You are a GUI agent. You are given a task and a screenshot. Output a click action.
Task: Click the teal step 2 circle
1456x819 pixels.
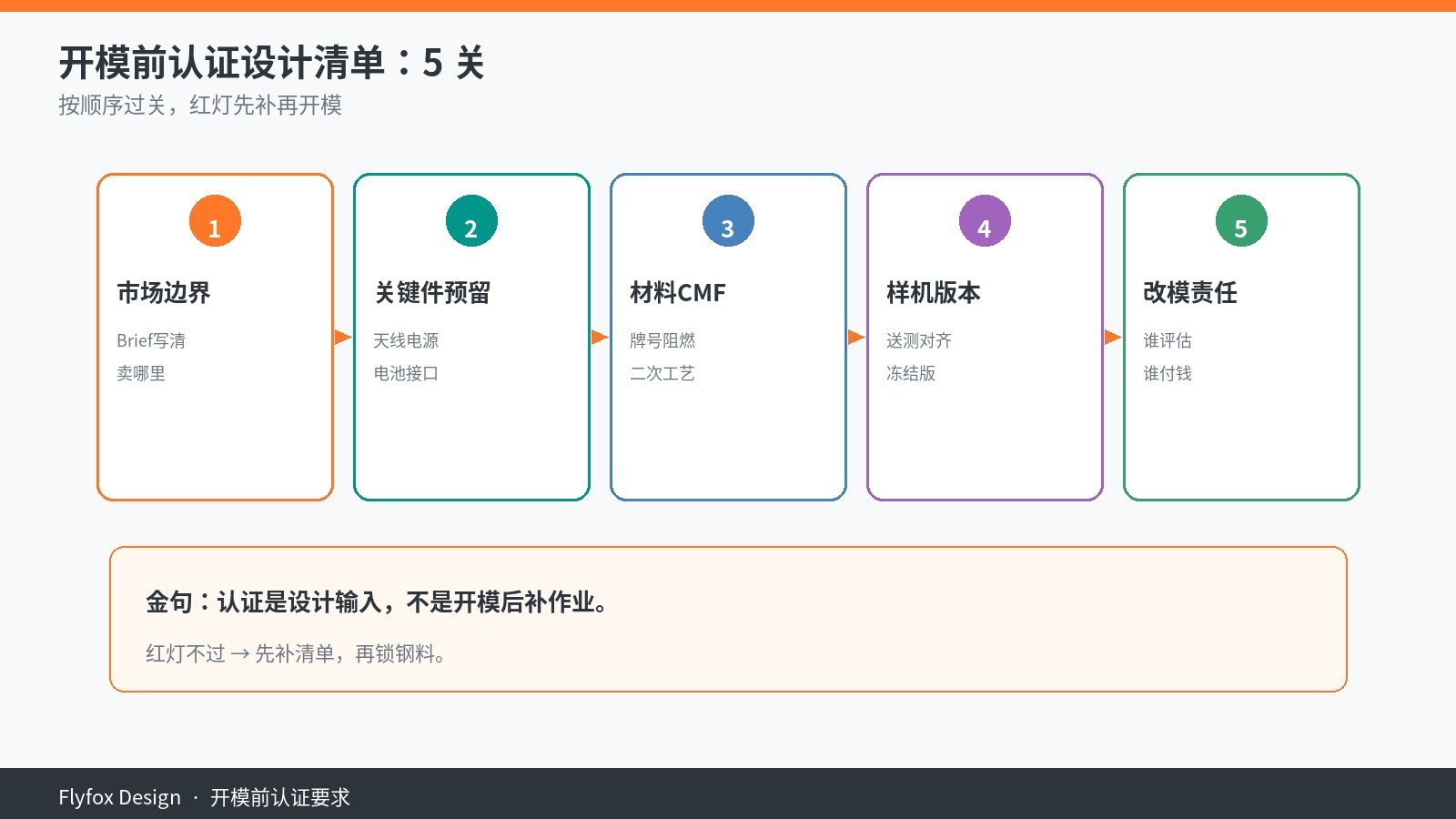pos(471,220)
